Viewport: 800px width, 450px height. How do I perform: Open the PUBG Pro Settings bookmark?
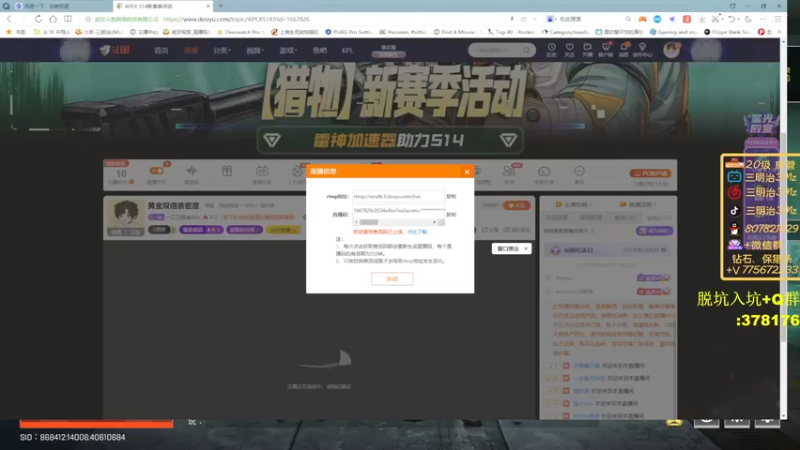click(348, 32)
